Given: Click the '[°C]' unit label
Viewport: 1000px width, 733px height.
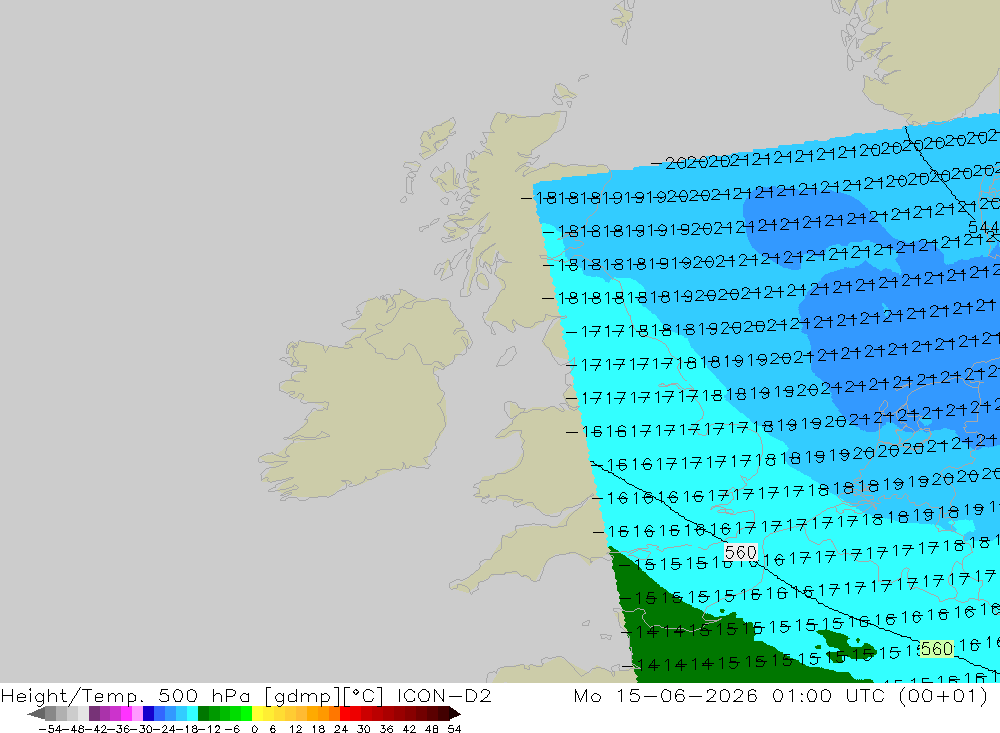Looking at the screenshot, I should [x=364, y=695].
